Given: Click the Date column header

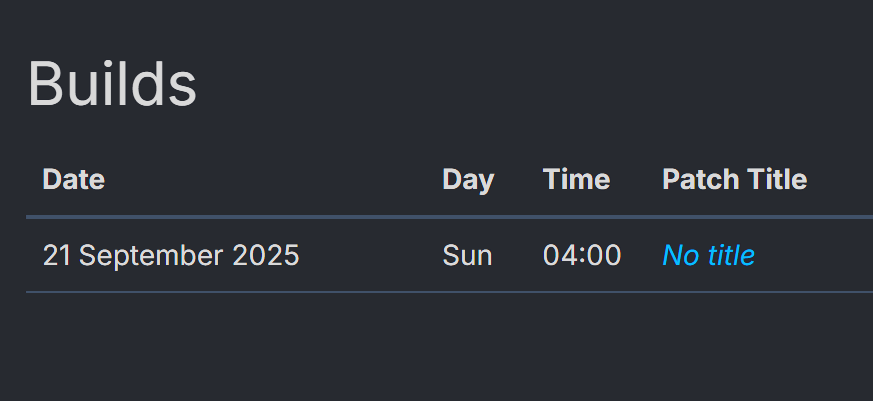Looking at the screenshot, I should click(x=73, y=179).
